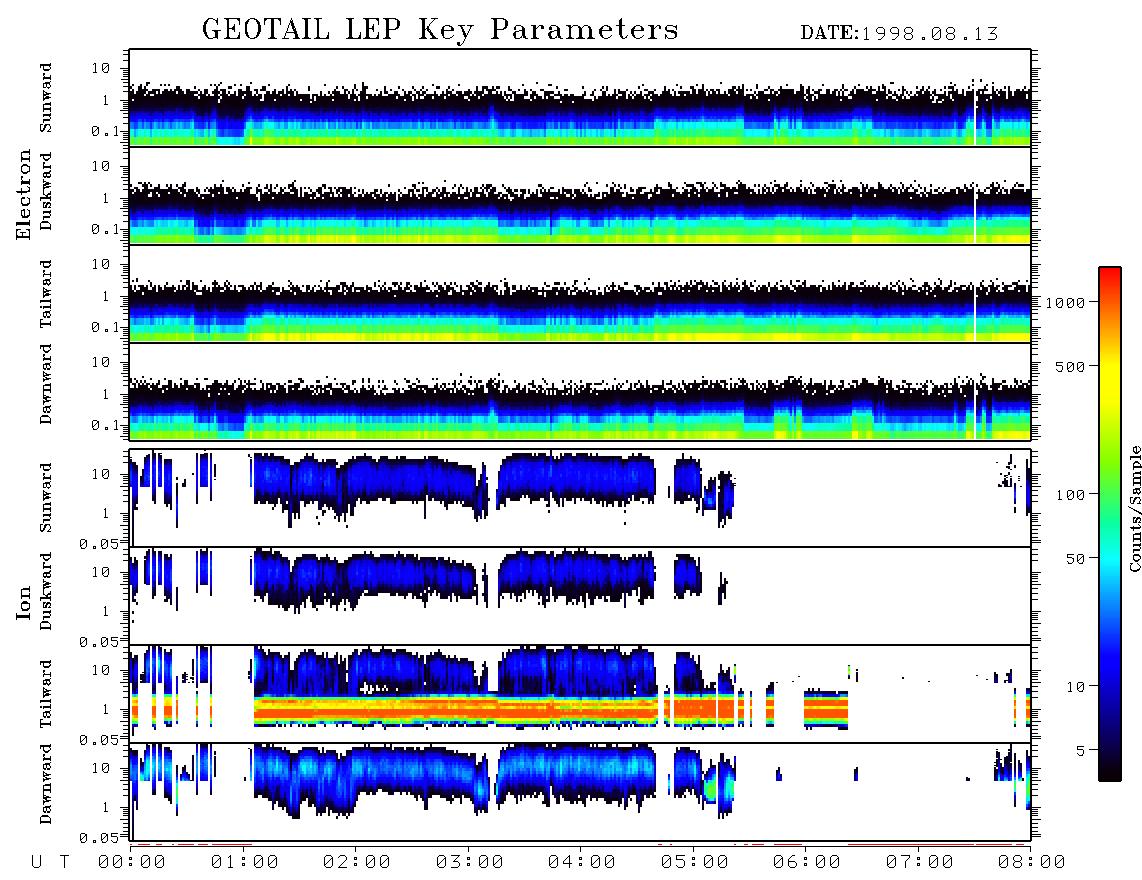This screenshot has height=880, width=1142.
Task: Click the 100 colorbar tick value
Action: pyautogui.click(x=1071, y=495)
